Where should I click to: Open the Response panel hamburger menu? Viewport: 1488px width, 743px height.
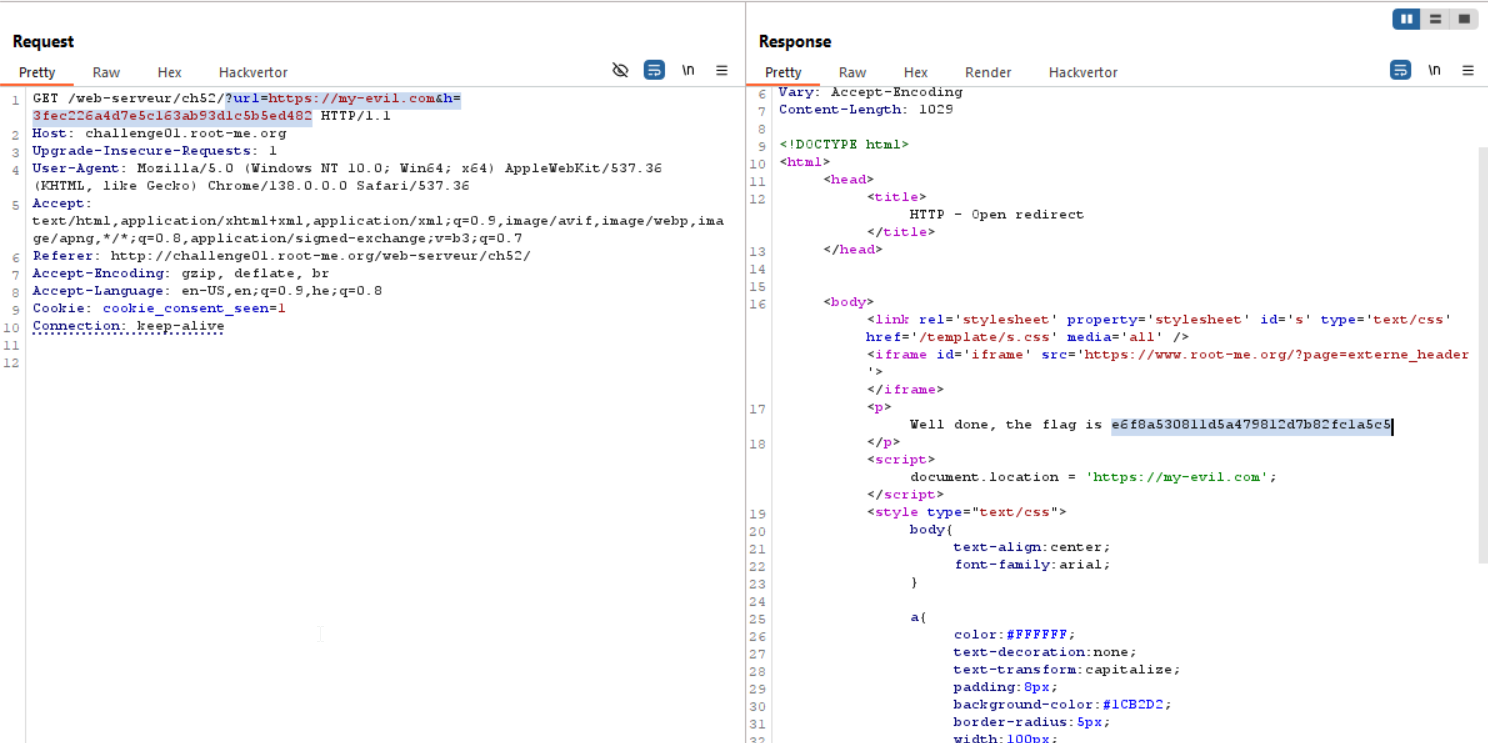[x=1468, y=70]
